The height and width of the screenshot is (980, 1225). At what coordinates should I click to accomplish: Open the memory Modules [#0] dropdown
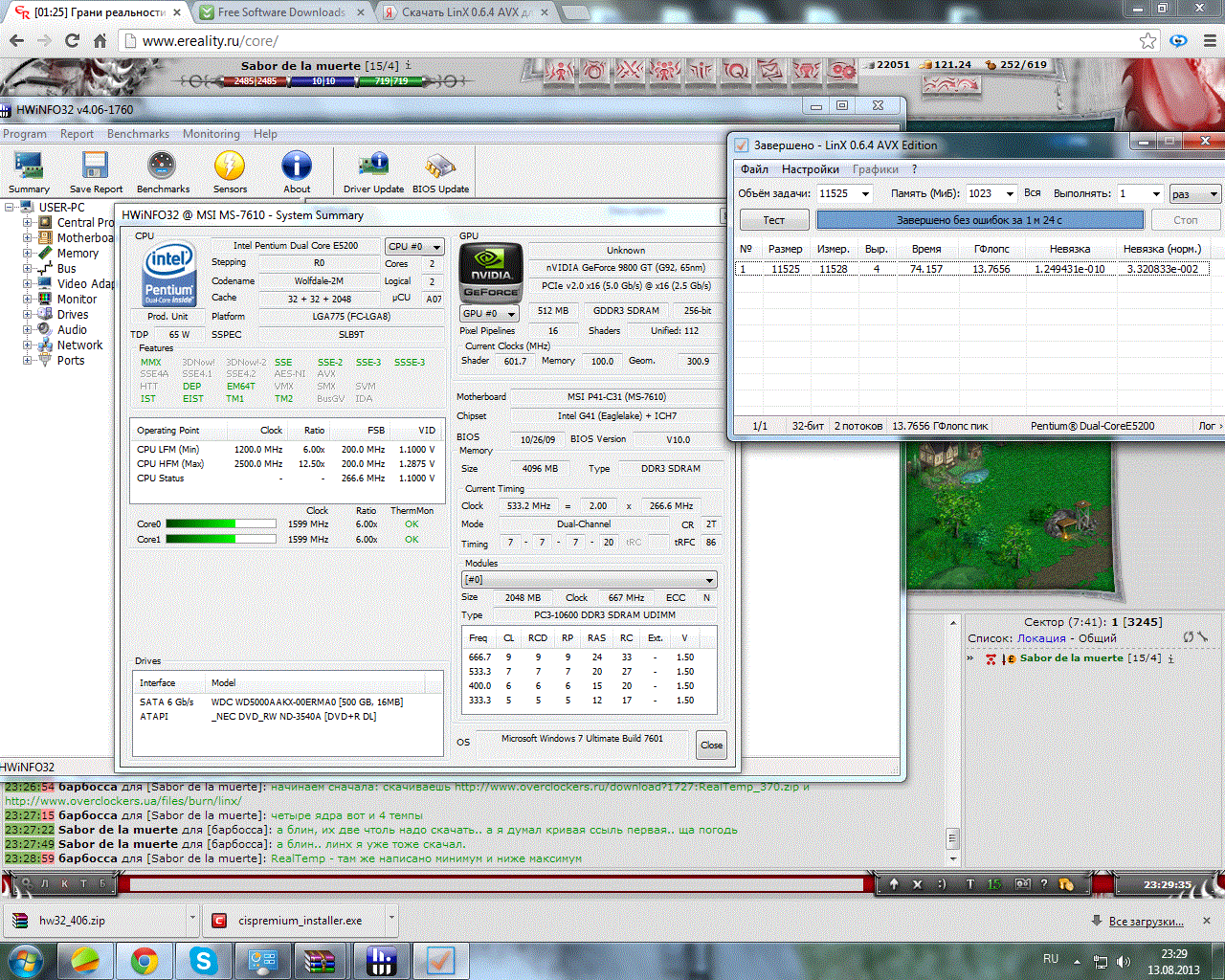pos(590,580)
